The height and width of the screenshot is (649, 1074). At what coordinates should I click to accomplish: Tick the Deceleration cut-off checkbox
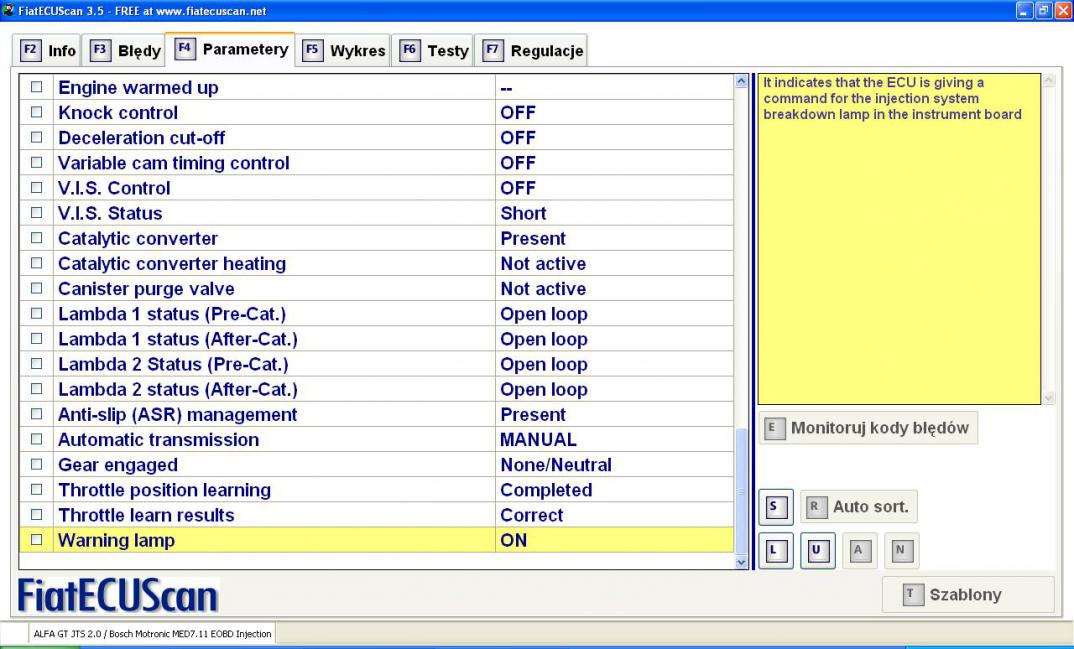coord(36,138)
